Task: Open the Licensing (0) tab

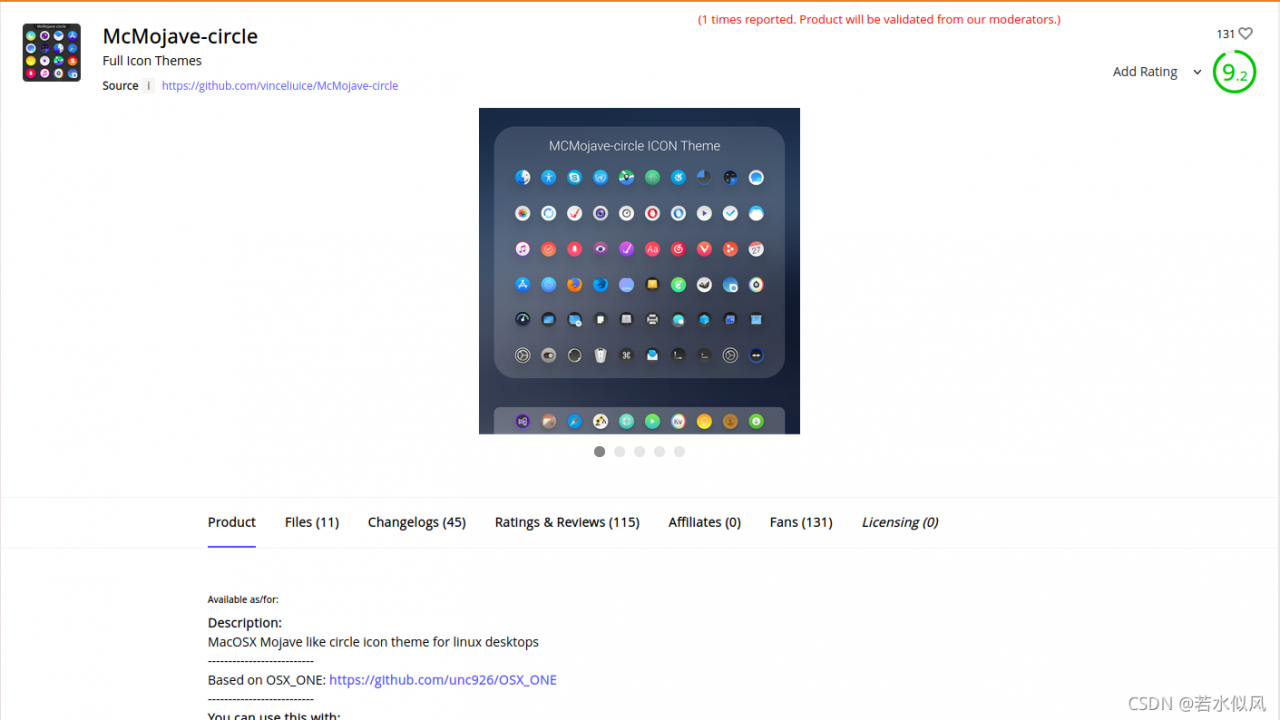Action: 900,522
